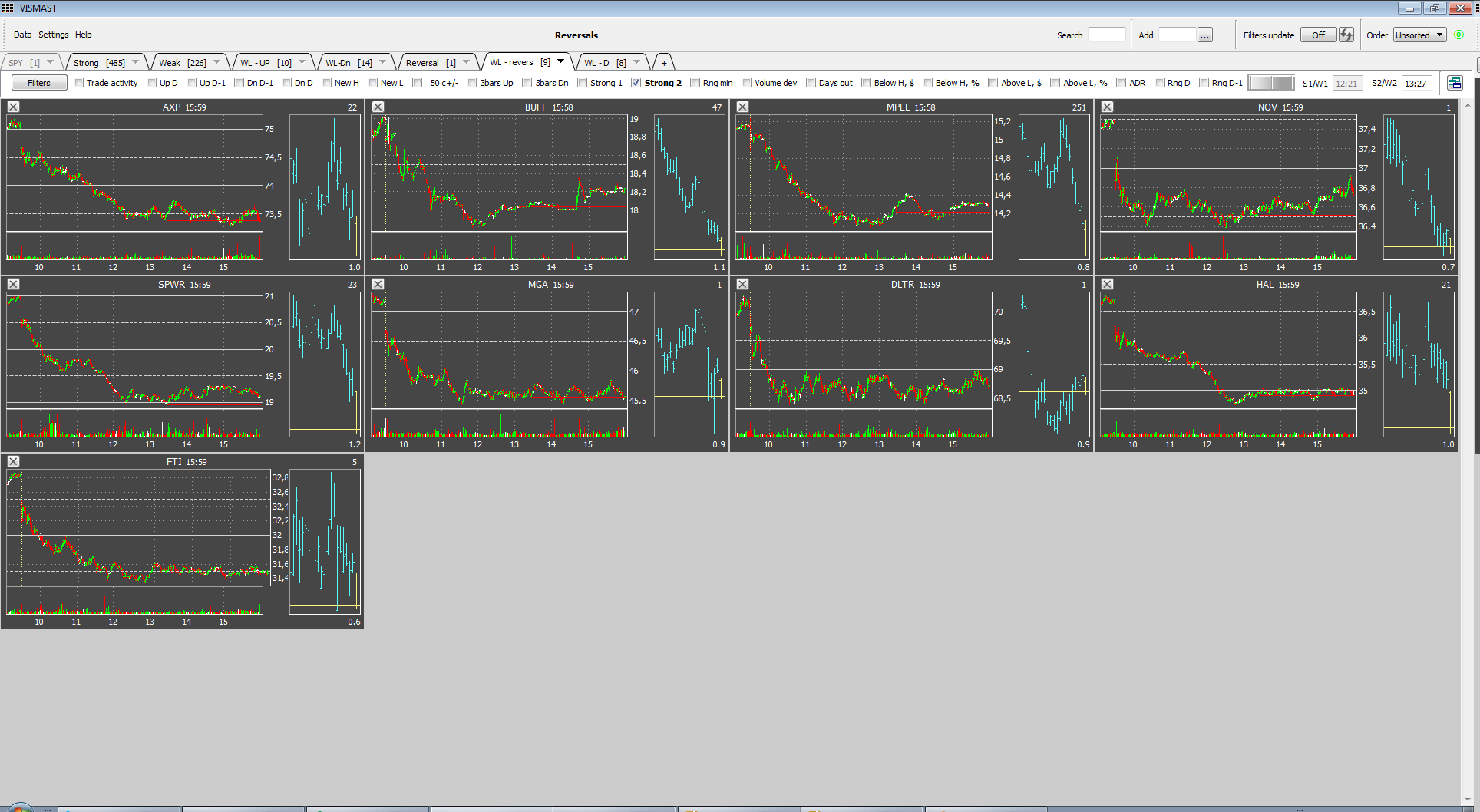Expand SPY tab dropdown arrow
This screenshot has width=1480, height=812.
[x=51, y=62]
